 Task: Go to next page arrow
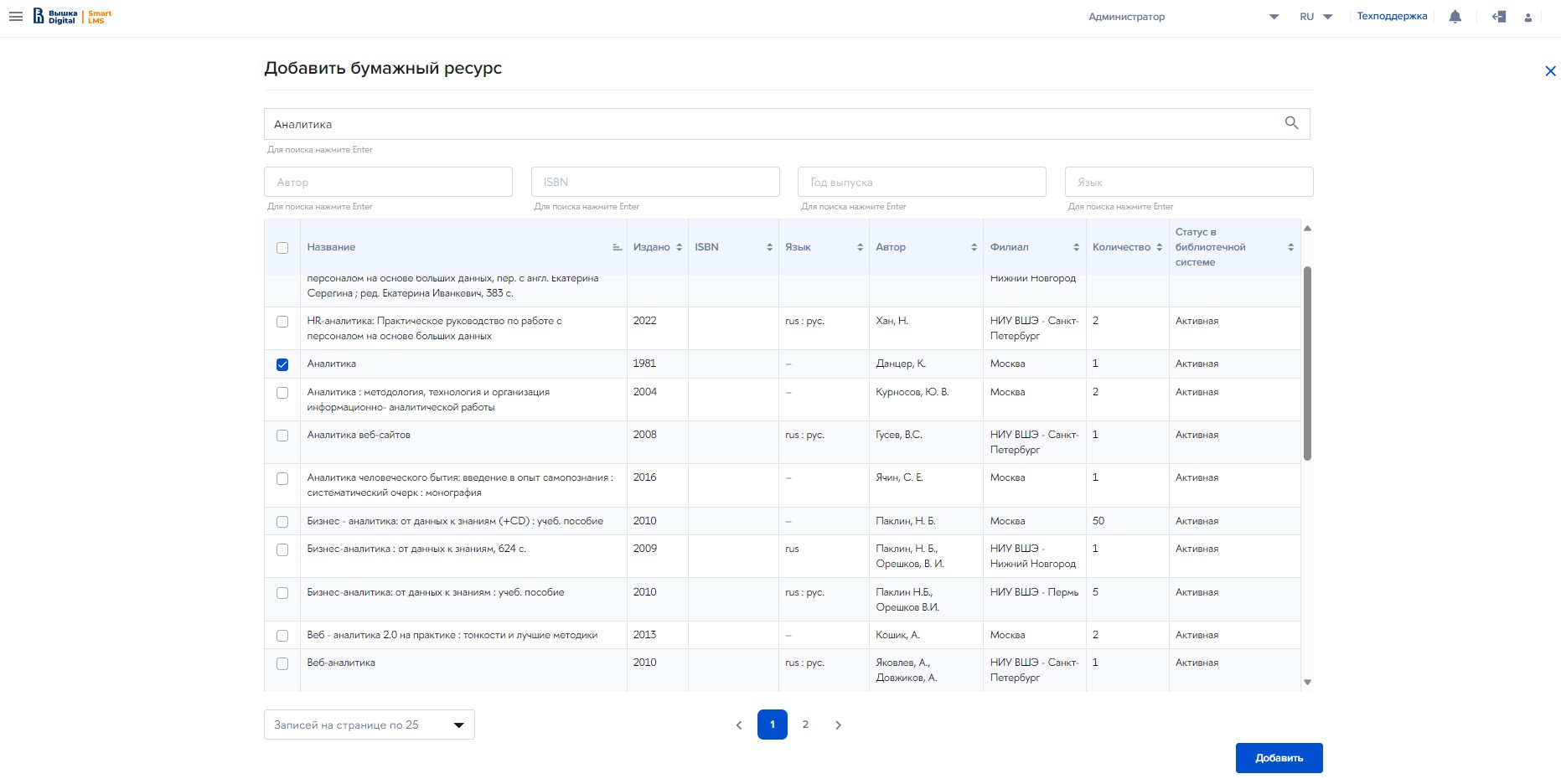[838, 725]
